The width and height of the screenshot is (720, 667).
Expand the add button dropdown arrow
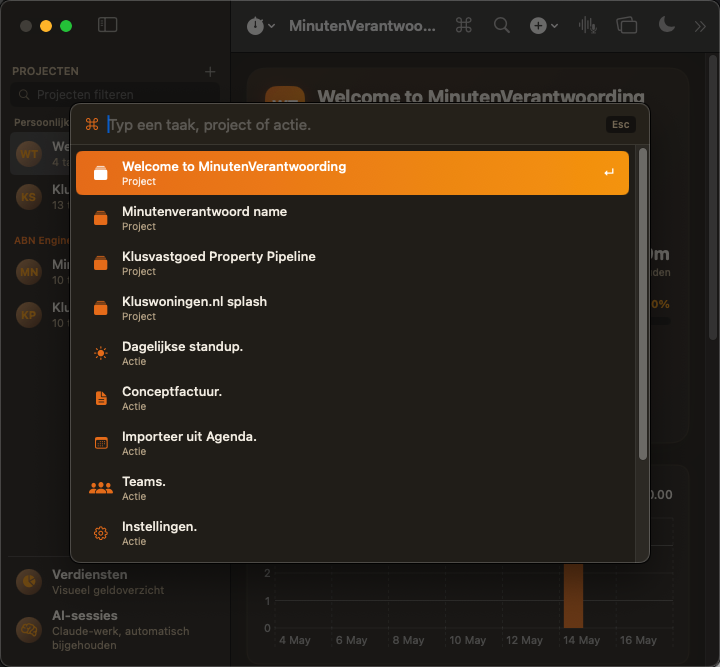(554, 26)
